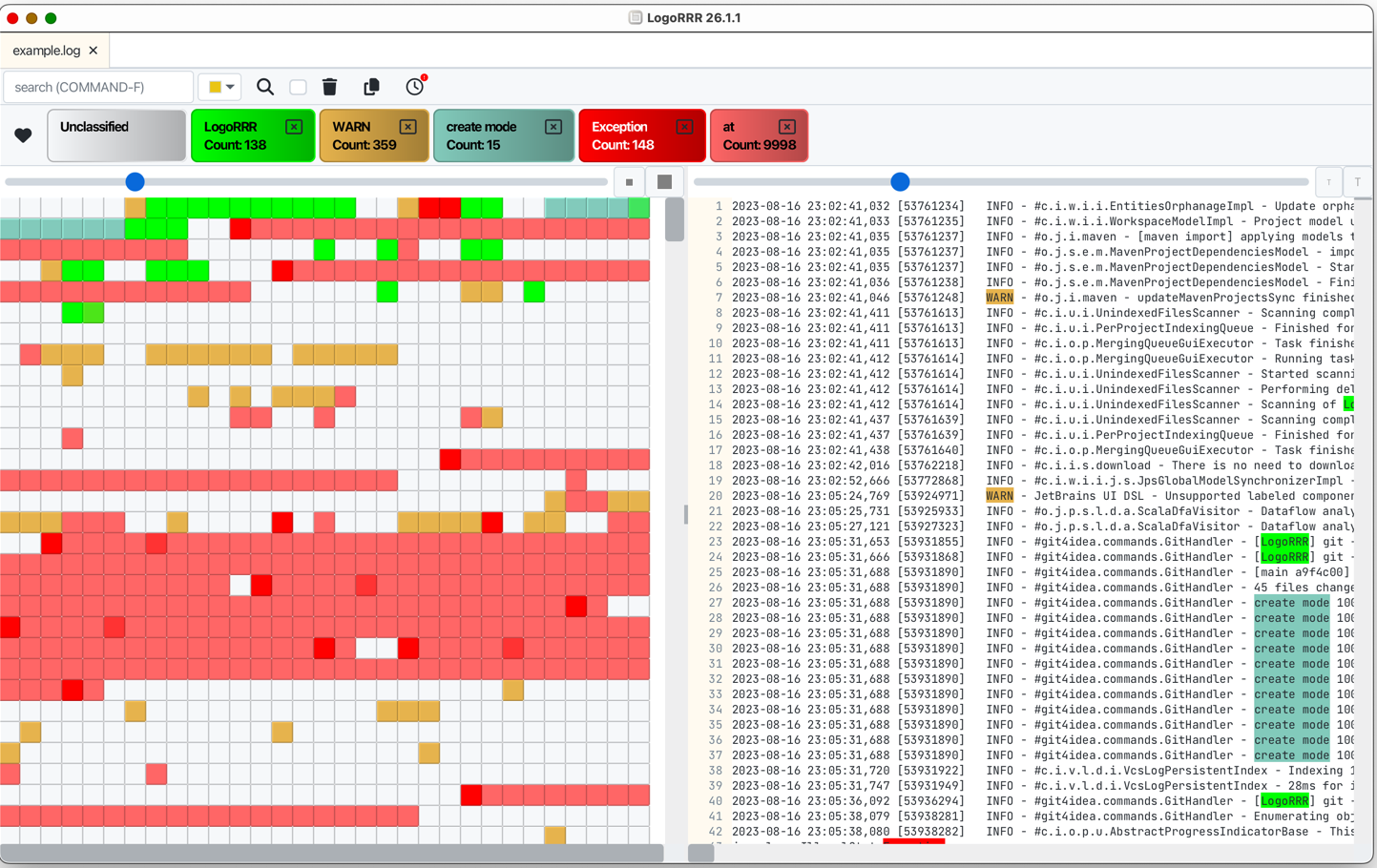This screenshot has height=868, width=1377.
Task: Click the magnifying glass search icon
Action: tap(265, 87)
